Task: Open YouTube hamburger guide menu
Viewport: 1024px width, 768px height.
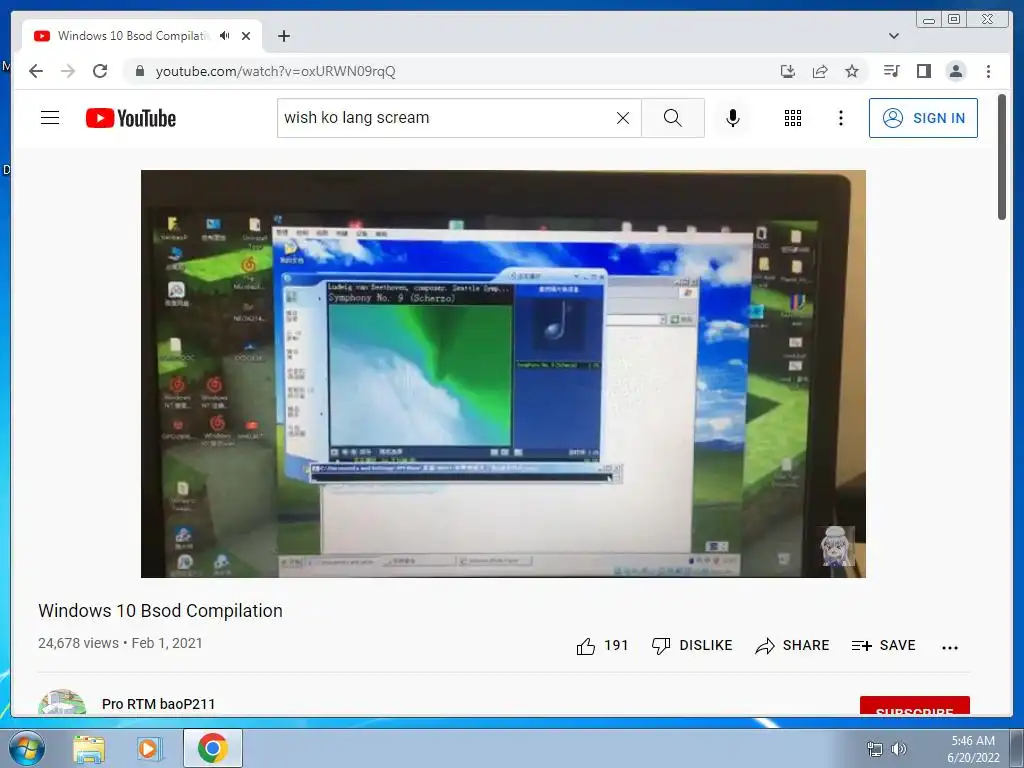Action: tap(50, 118)
